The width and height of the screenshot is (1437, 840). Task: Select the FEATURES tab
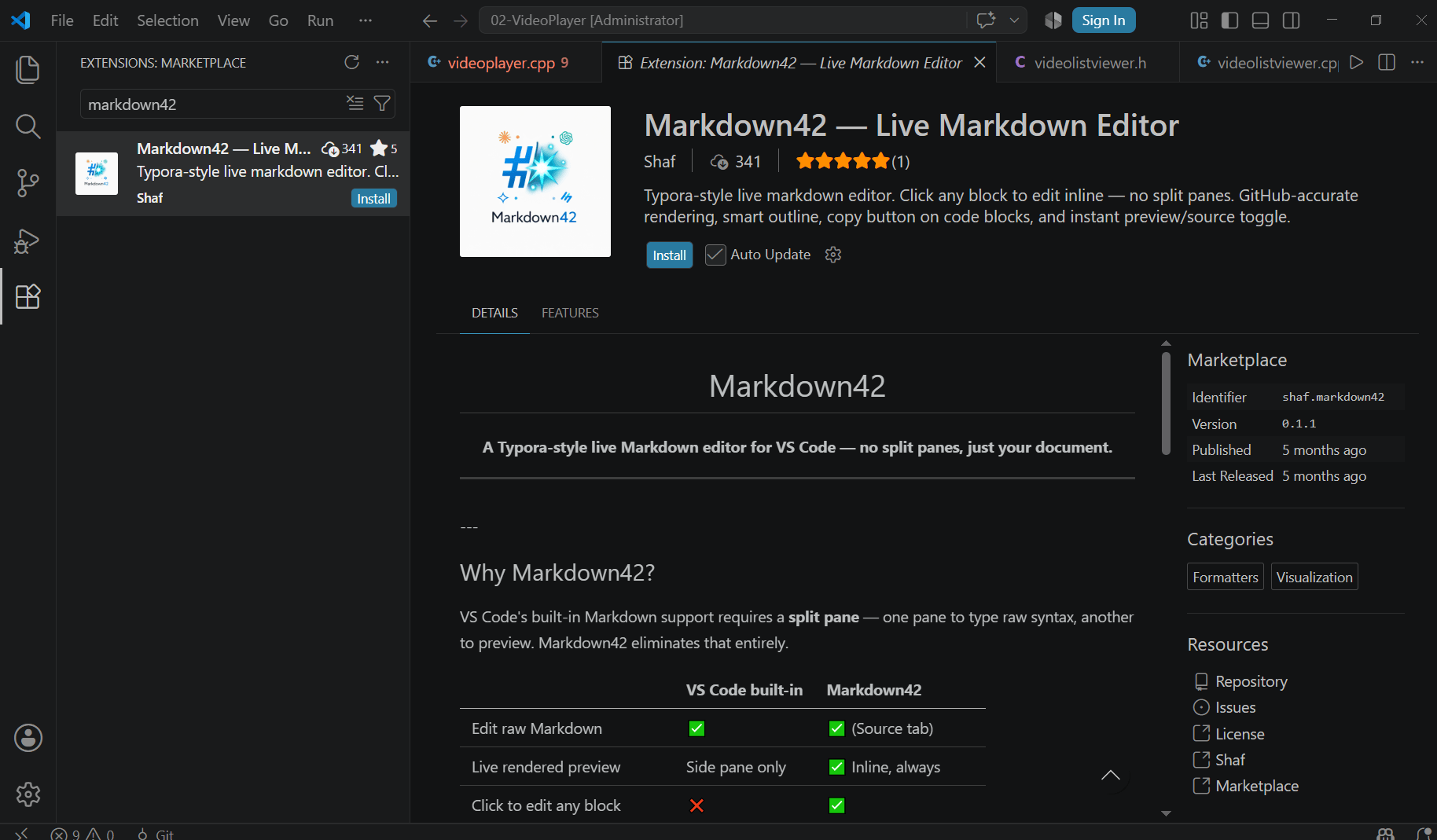(570, 313)
